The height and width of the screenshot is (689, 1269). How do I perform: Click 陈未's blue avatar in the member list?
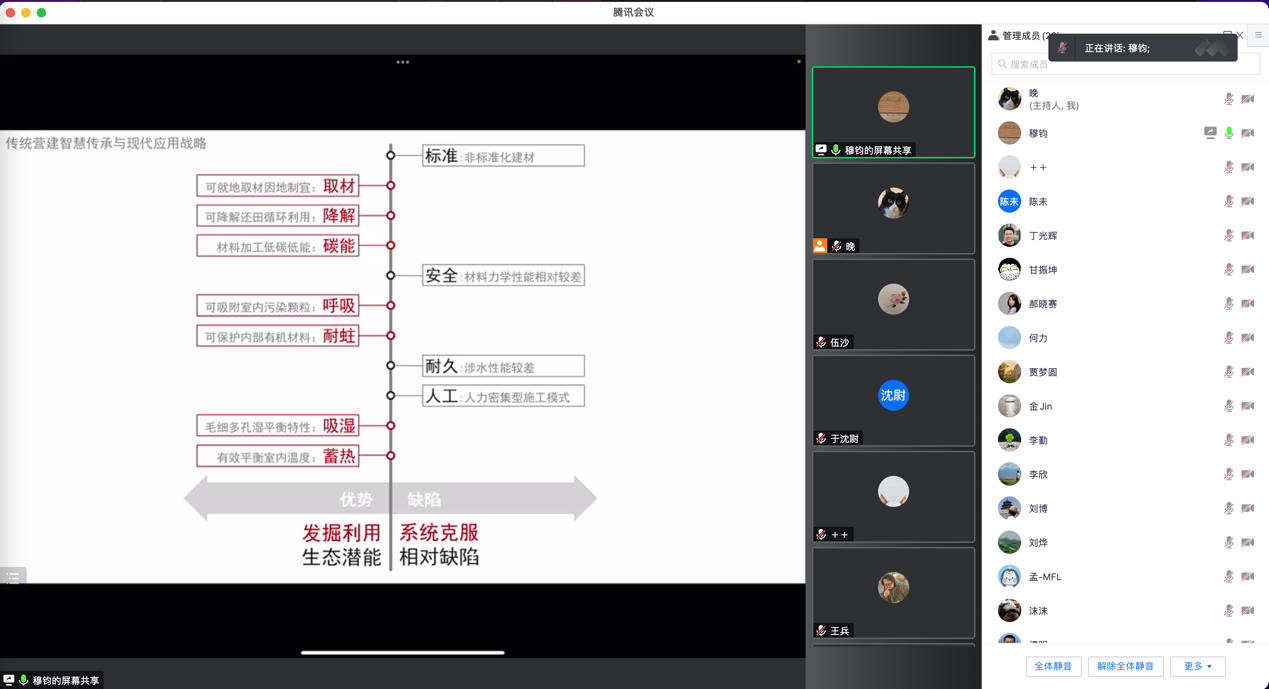[x=1009, y=201]
